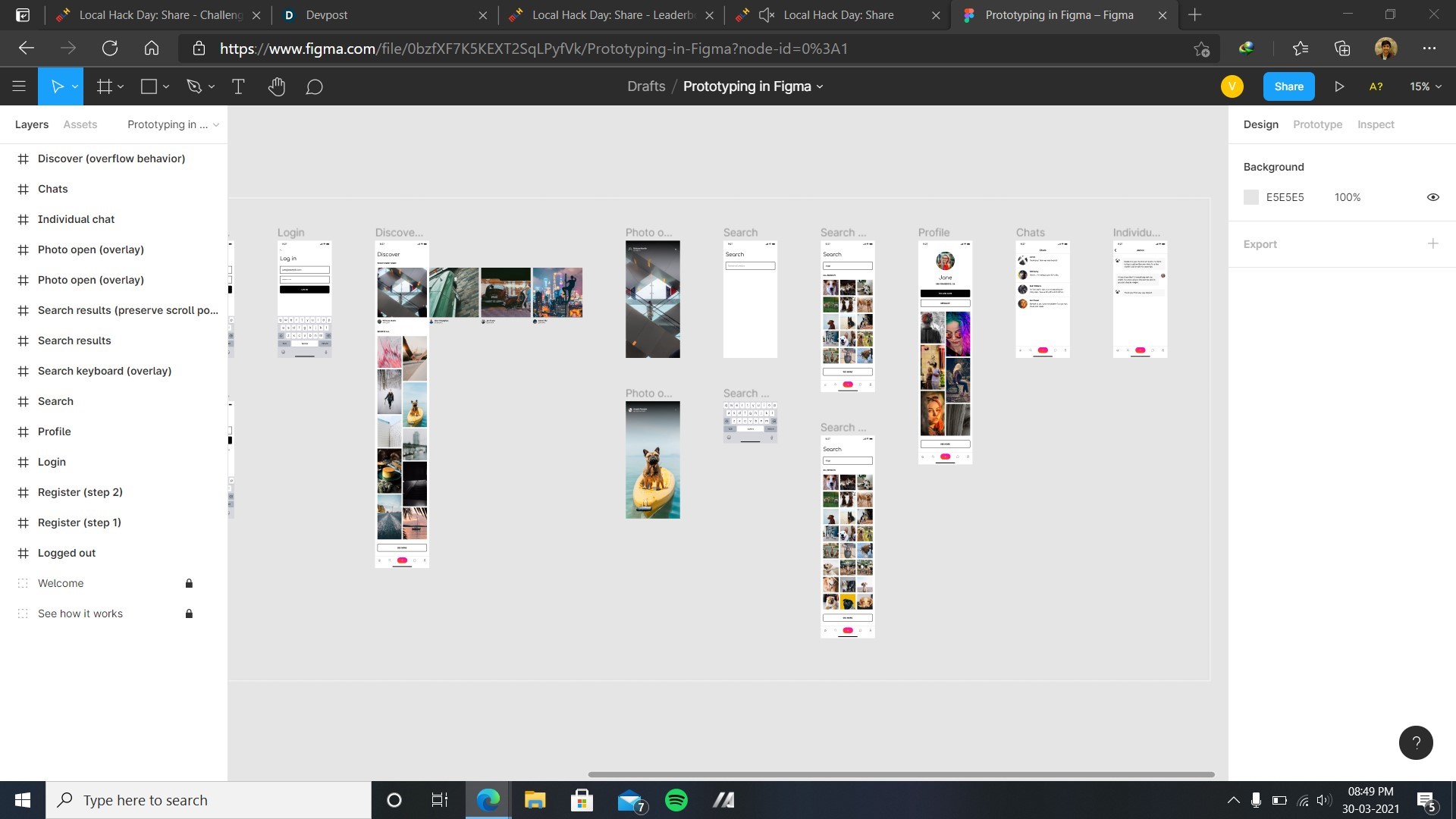Image resolution: width=1456 pixels, height=819 pixels.
Task: Select the Text tool
Action: click(x=237, y=86)
